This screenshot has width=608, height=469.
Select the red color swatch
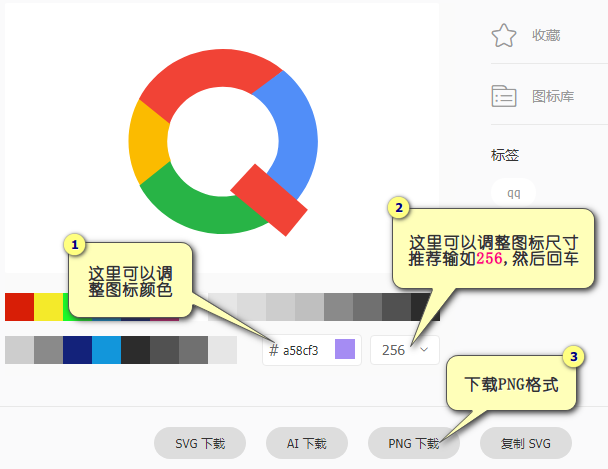pyautogui.click(x=19, y=306)
